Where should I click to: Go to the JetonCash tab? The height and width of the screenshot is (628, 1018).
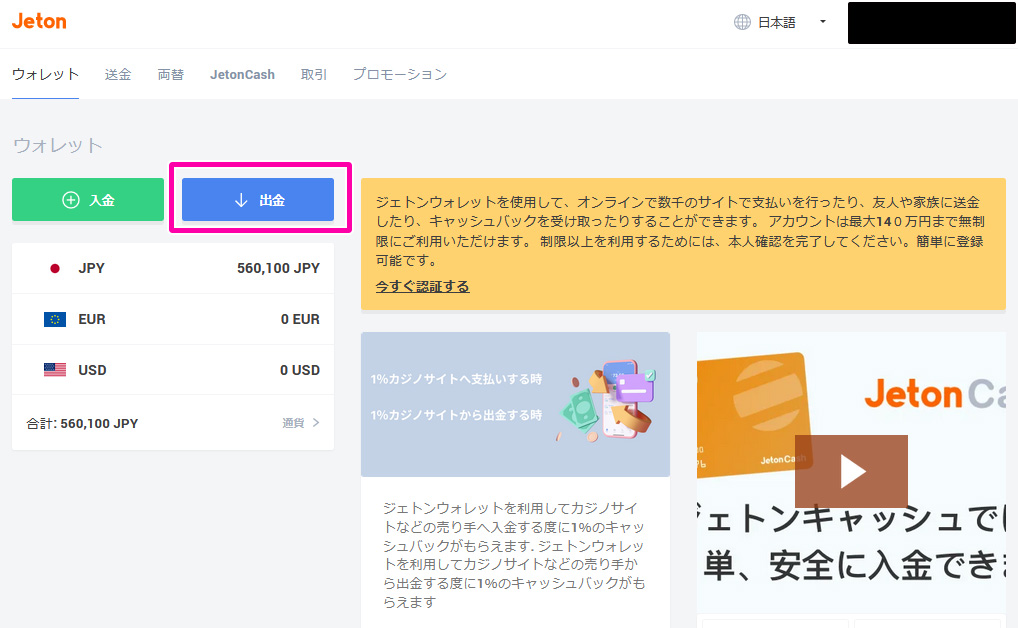[242, 75]
